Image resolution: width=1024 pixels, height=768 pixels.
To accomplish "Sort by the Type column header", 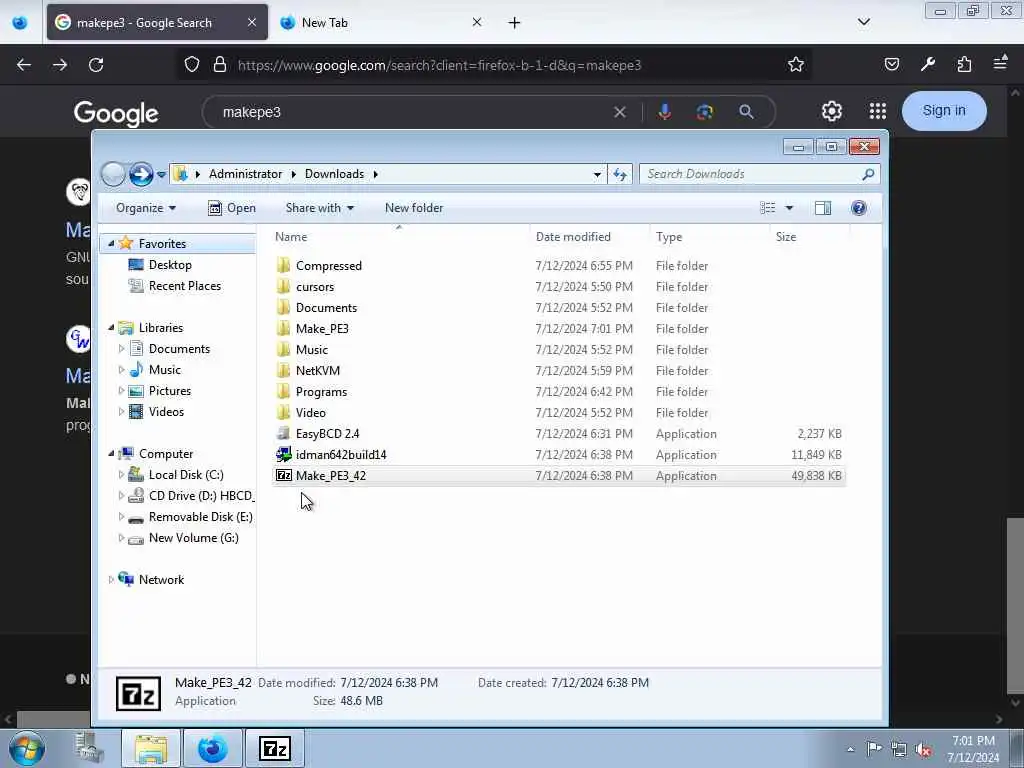I will point(710,237).
